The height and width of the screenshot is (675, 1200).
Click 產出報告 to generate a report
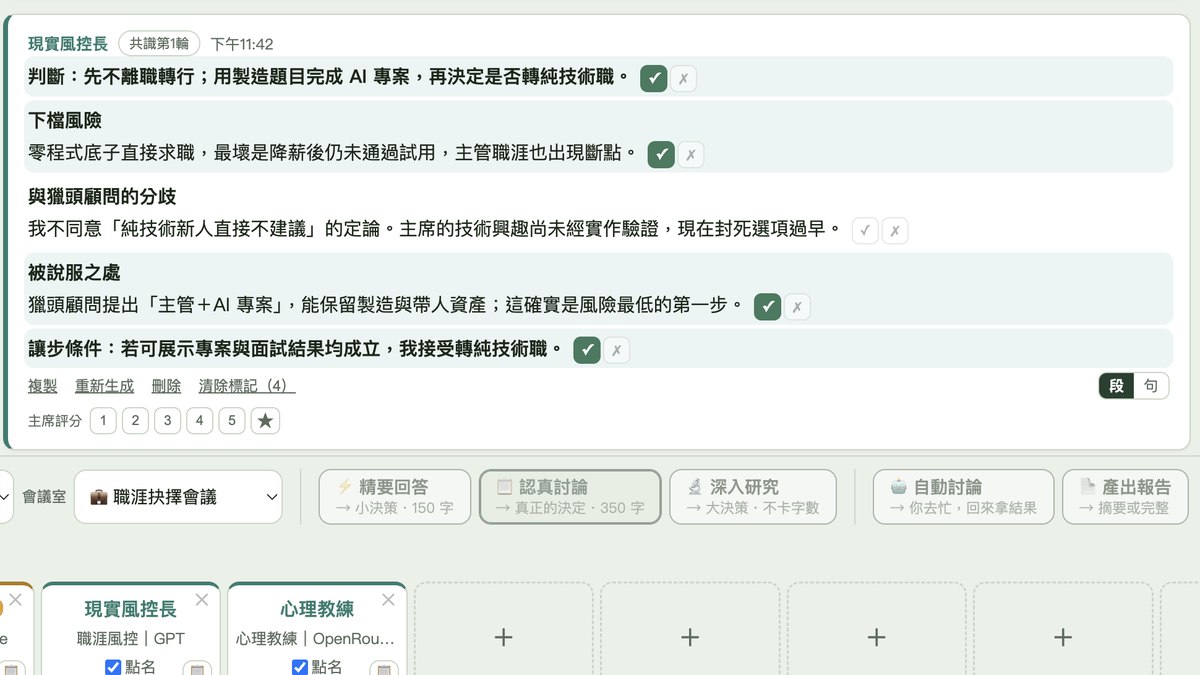(x=1125, y=497)
